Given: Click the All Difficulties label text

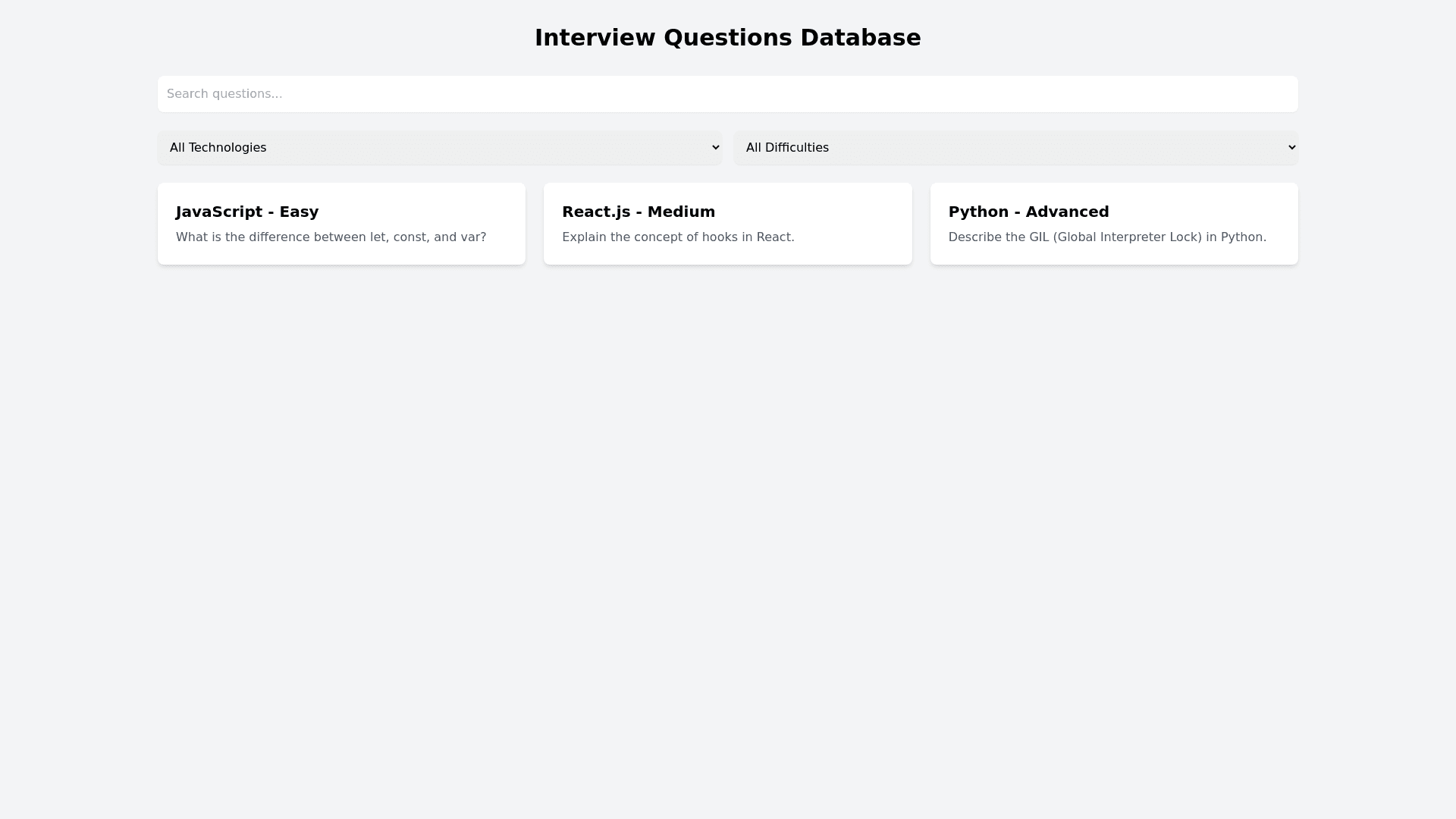Looking at the screenshot, I should point(787,148).
